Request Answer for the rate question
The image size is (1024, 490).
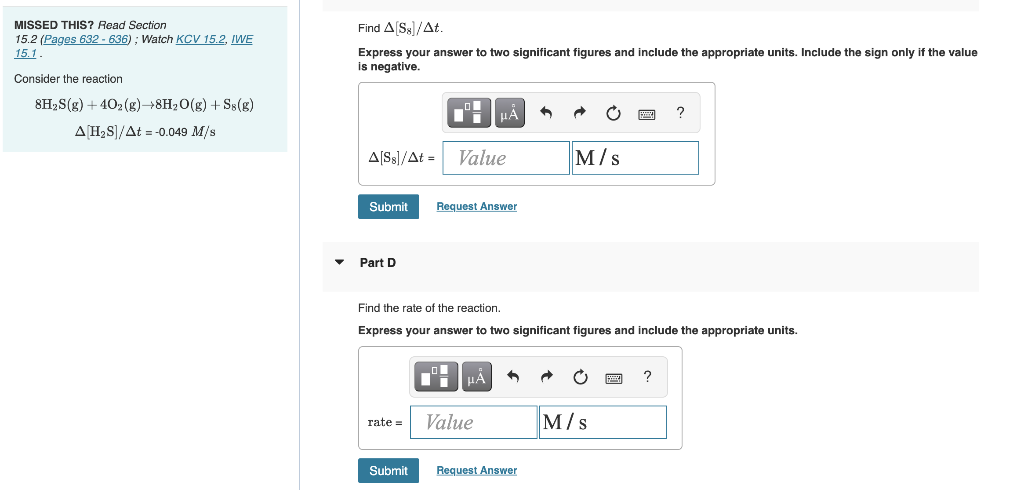(477, 470)
